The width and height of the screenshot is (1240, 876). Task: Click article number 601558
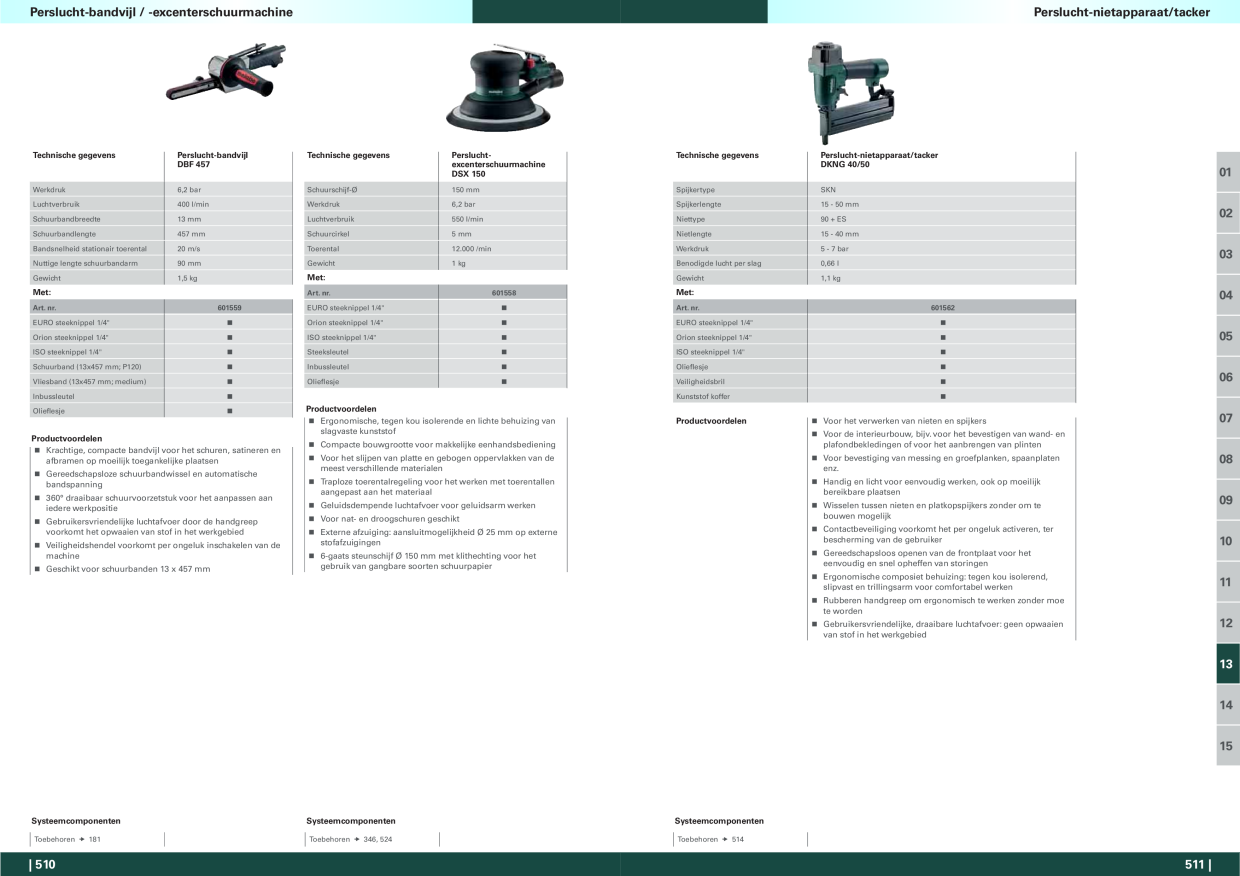[x=503, y=293]
